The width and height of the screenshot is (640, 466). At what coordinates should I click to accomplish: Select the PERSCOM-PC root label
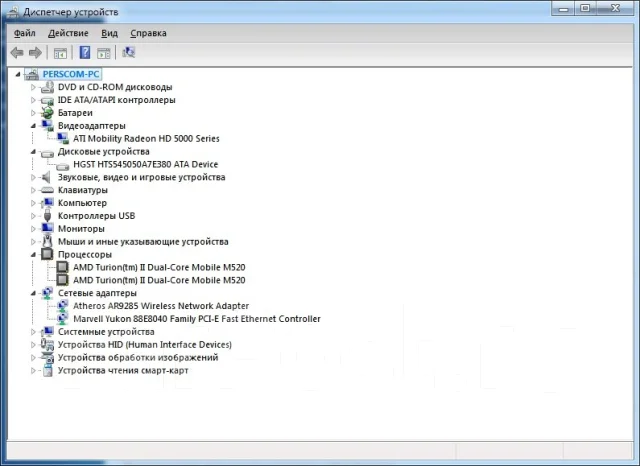pyautogui.click(x=71, y=74)
